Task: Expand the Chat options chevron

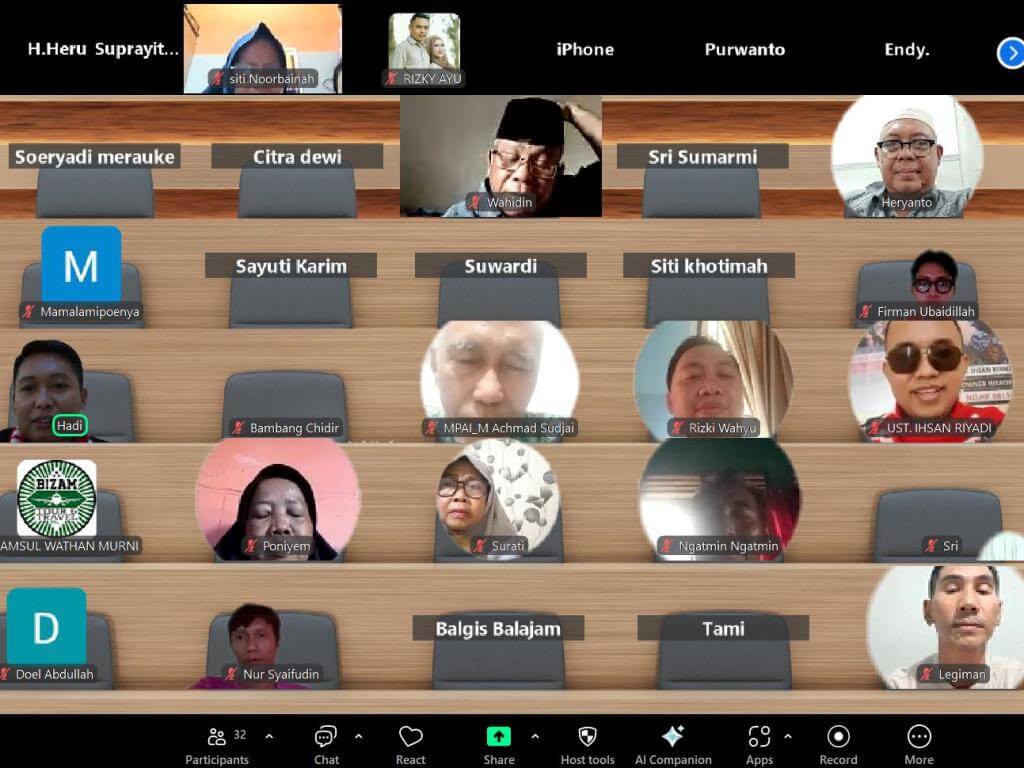Action: click(358, 737)
